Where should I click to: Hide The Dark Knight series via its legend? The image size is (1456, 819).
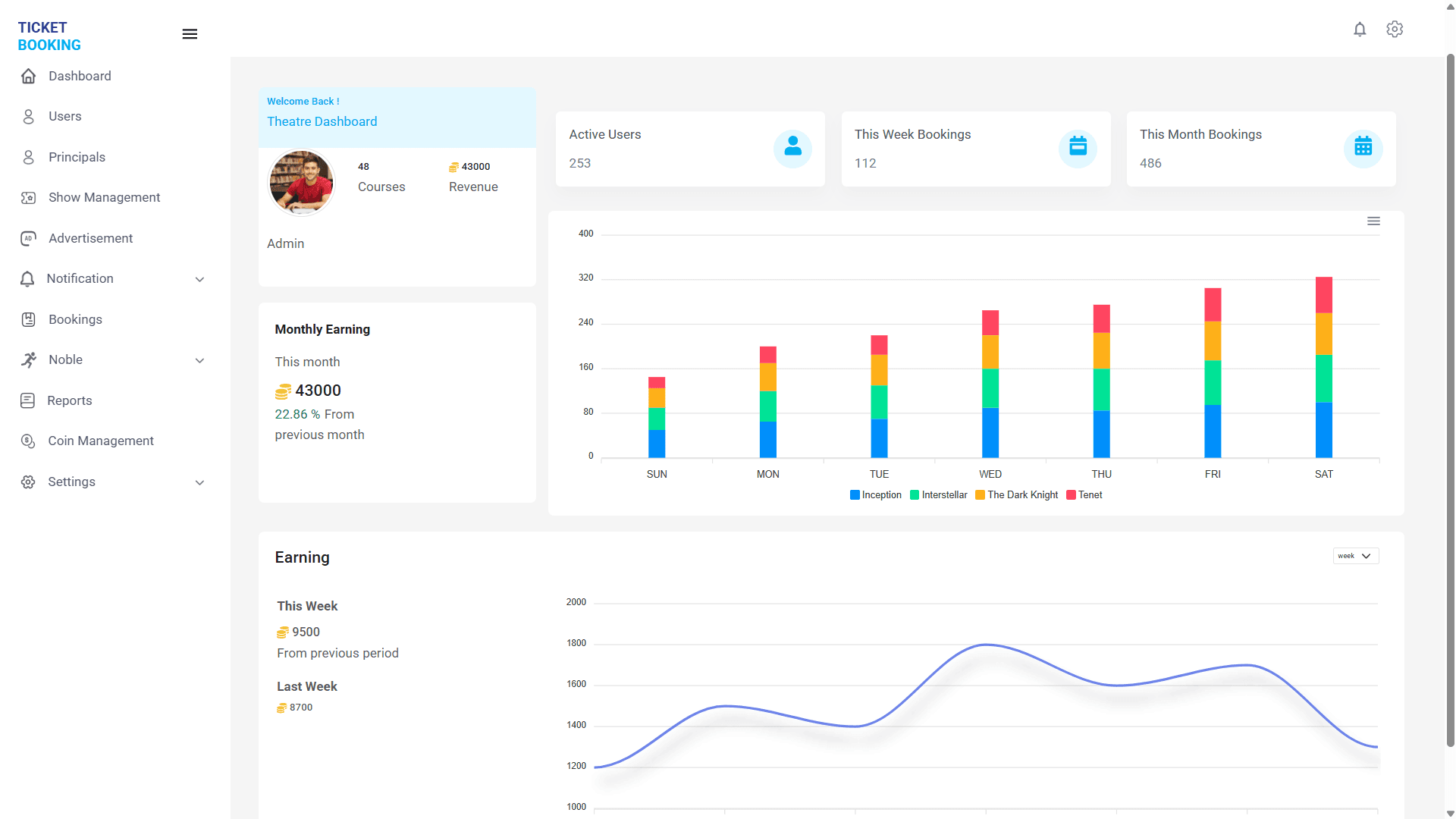point(981,495)
